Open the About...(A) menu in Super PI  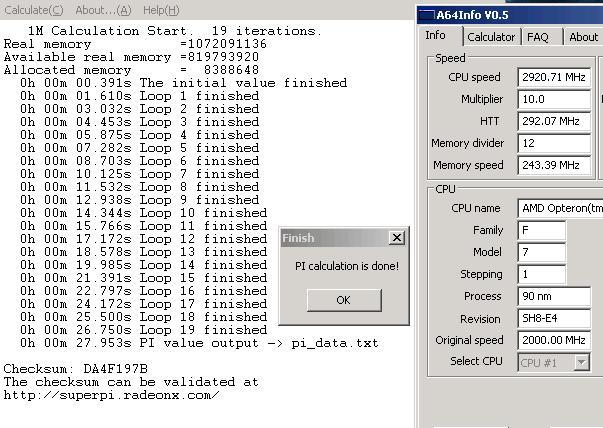coord(103,10)
